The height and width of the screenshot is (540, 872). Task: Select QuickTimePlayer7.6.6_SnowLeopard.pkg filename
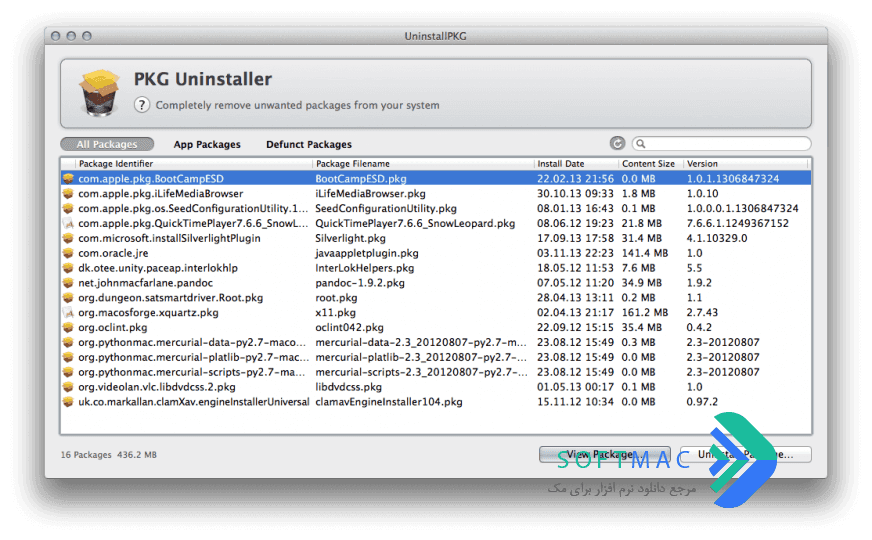(x=415, y=223)
